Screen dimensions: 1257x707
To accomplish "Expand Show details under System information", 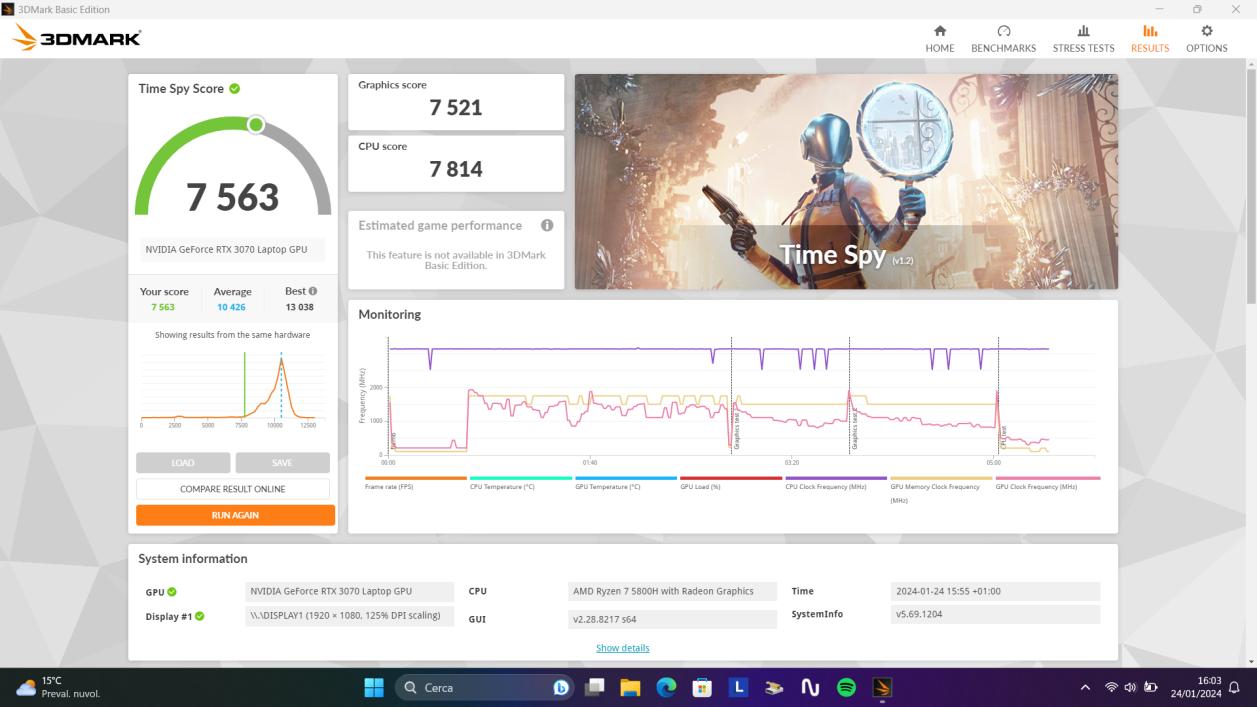I will click(x=623, y=647).
